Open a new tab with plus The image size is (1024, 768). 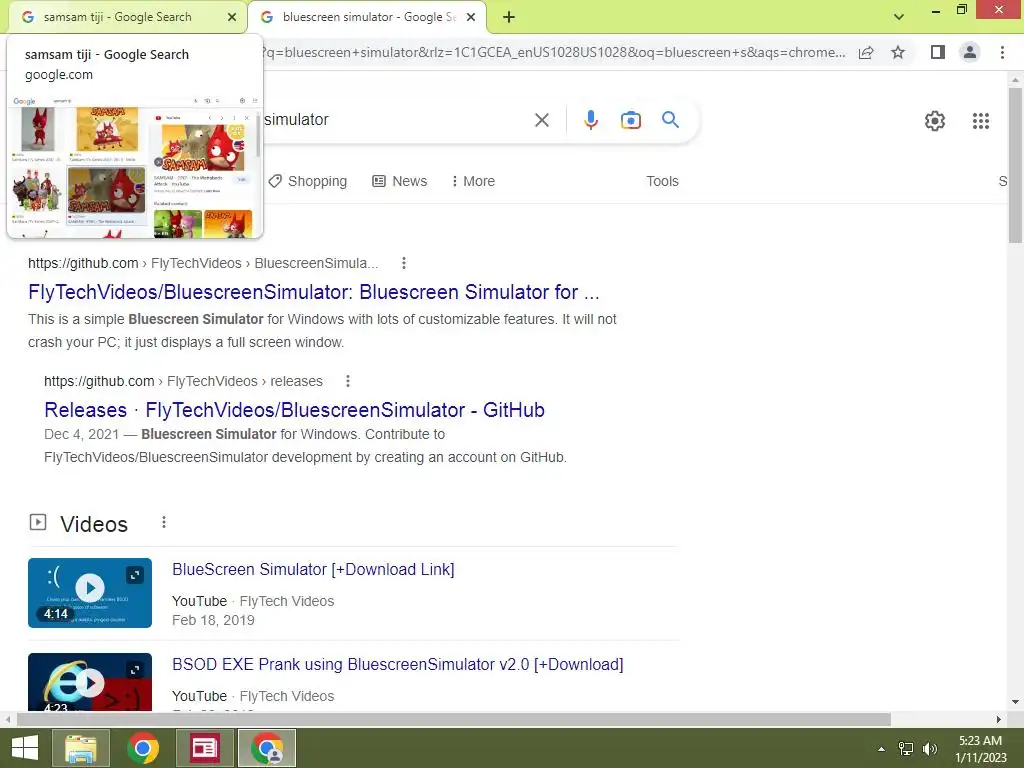(509, 17)
